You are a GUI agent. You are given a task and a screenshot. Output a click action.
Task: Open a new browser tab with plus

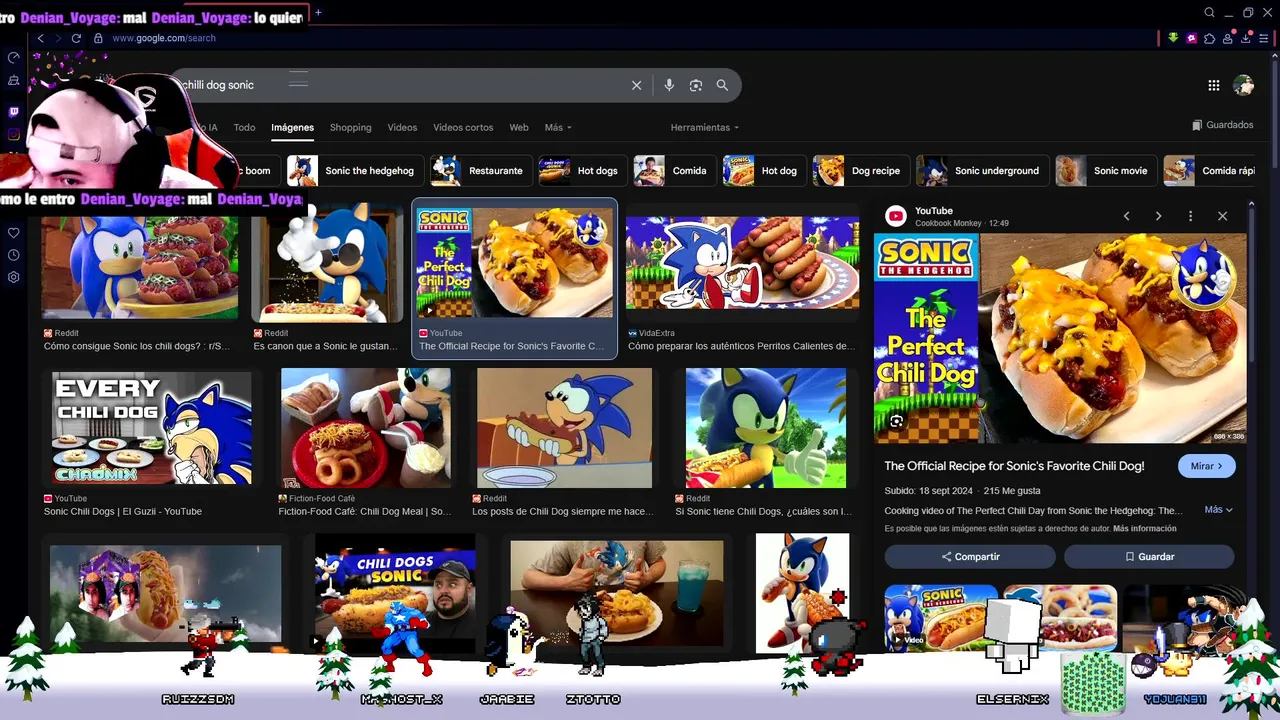(318, 13)
